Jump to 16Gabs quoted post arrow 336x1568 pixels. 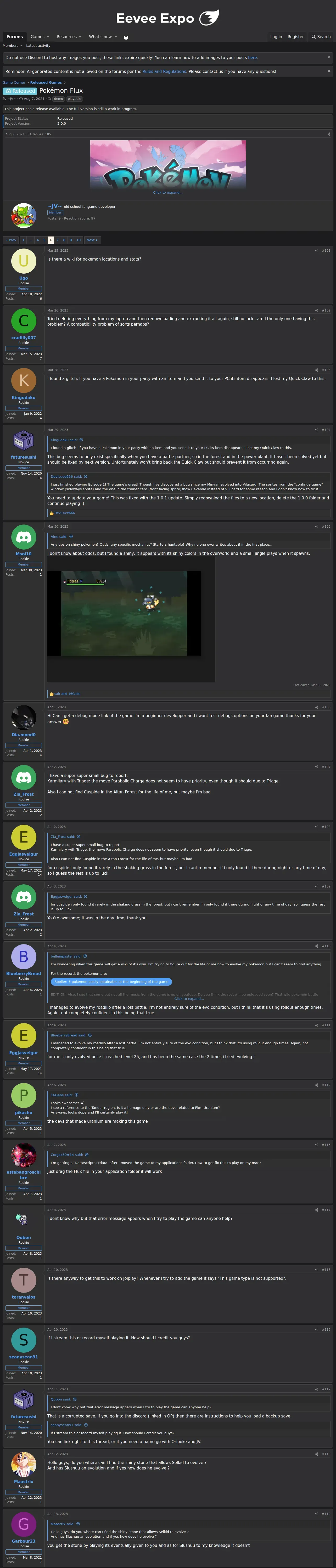click(77, 1094)
